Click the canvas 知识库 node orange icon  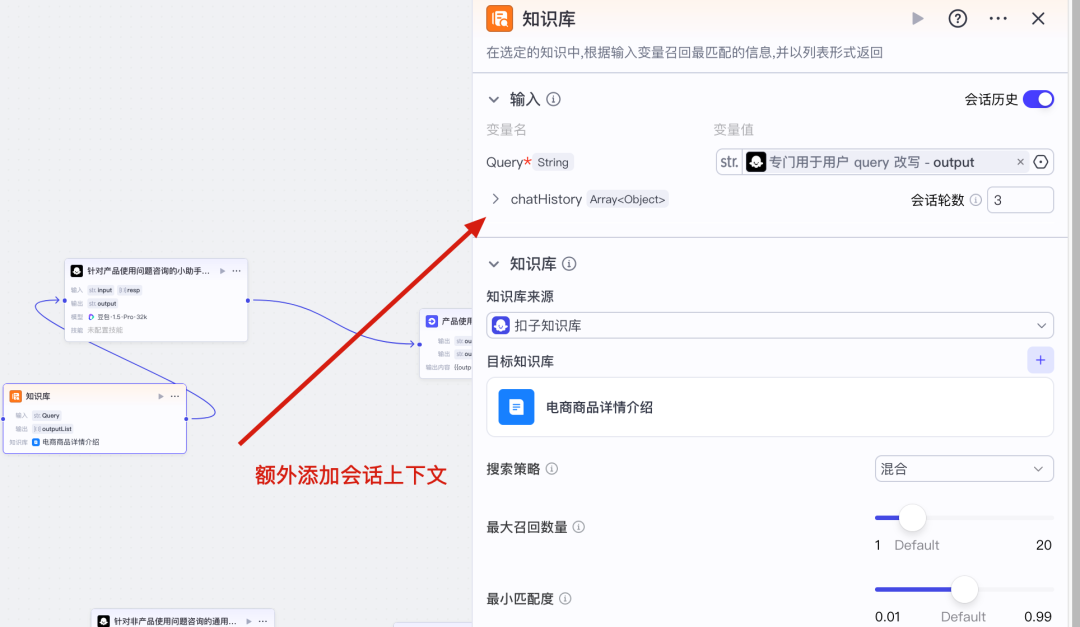15,396
